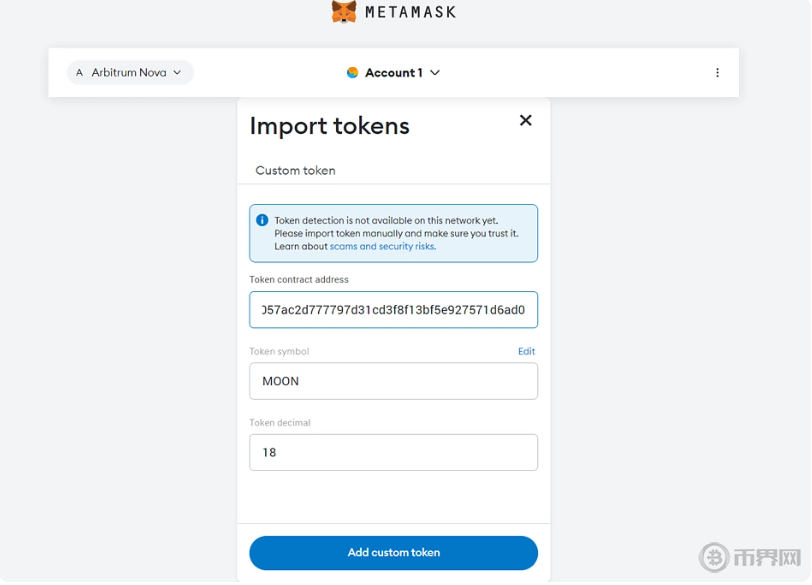Click the blue info icon in notice
The height and width of the screenshot is (585, 812).
point(262,220)
